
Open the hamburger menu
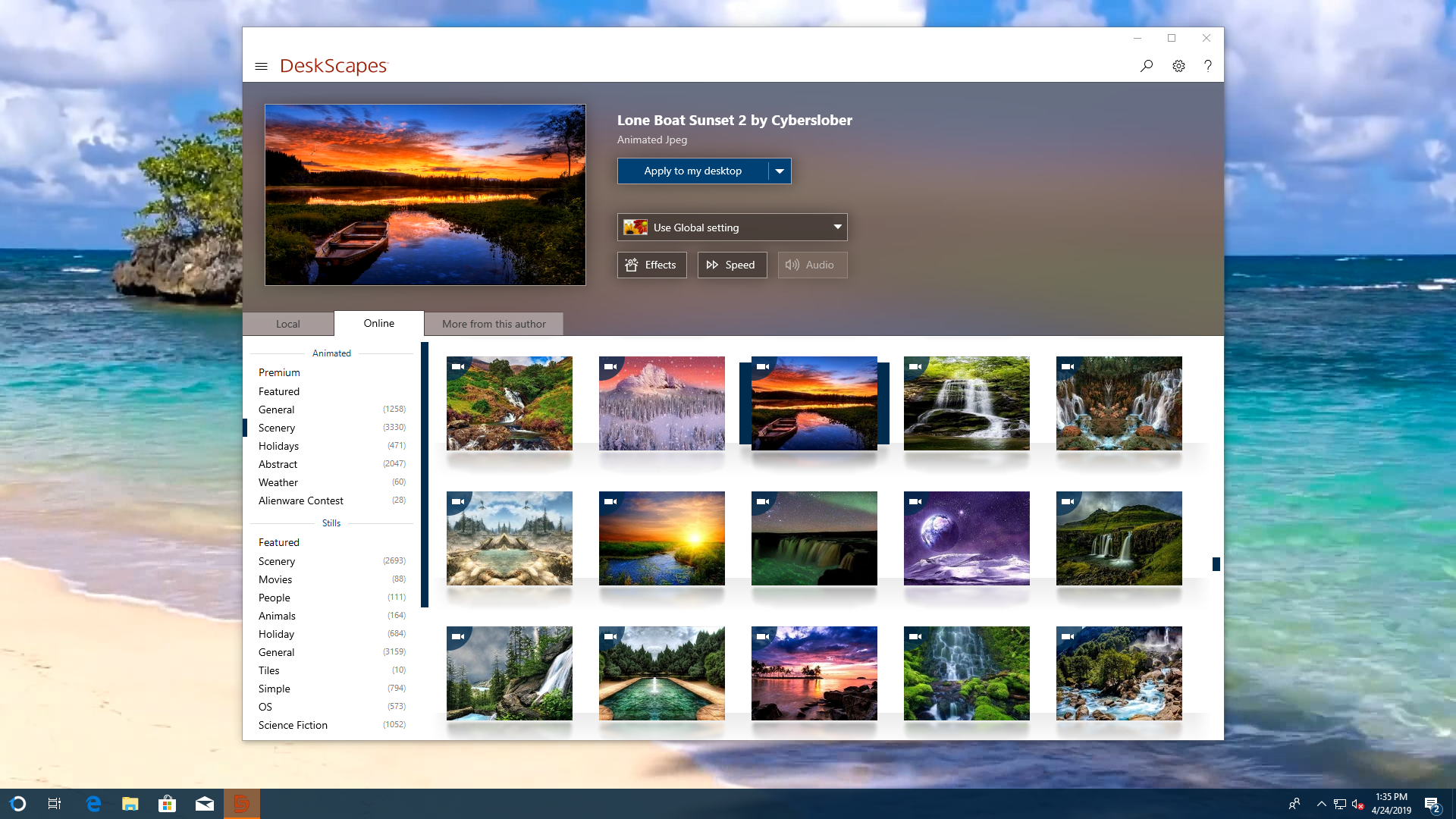pos(261,67)
